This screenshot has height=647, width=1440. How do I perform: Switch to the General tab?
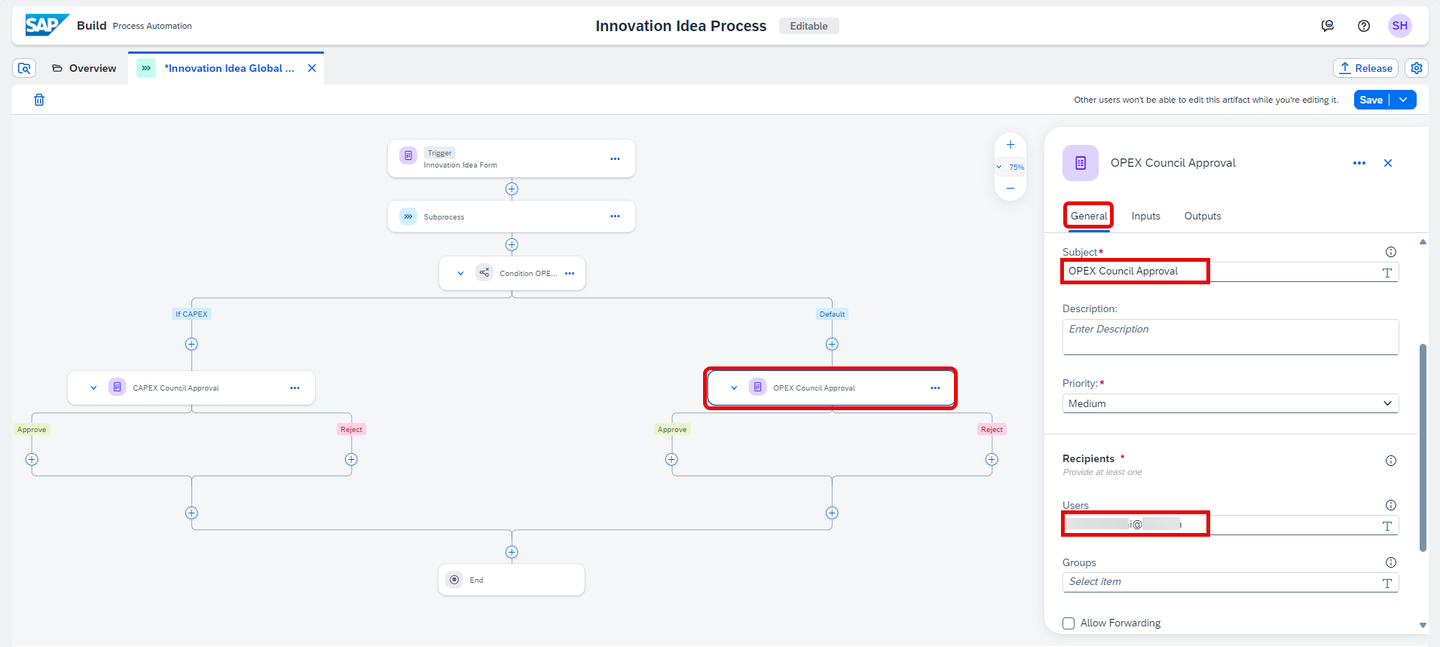pyautogui.click(x=1089, y=216)
